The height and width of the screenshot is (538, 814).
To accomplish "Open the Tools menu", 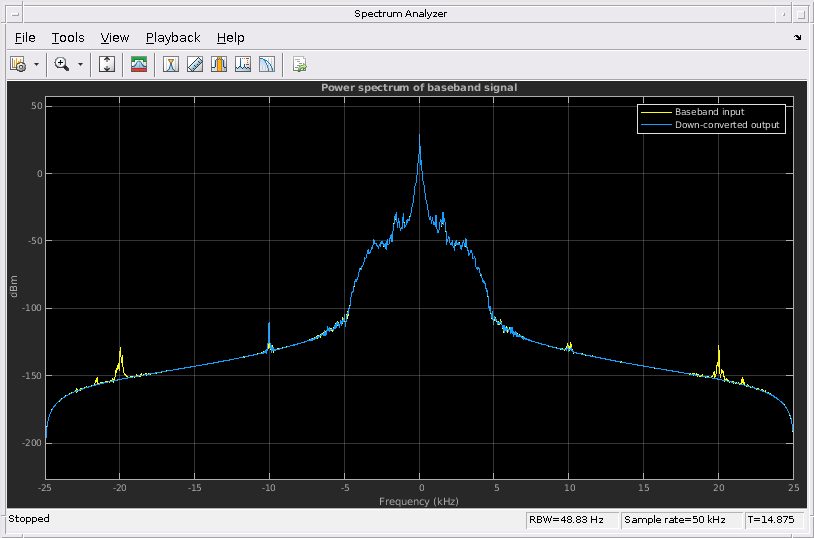I will [x=68, y=38].
